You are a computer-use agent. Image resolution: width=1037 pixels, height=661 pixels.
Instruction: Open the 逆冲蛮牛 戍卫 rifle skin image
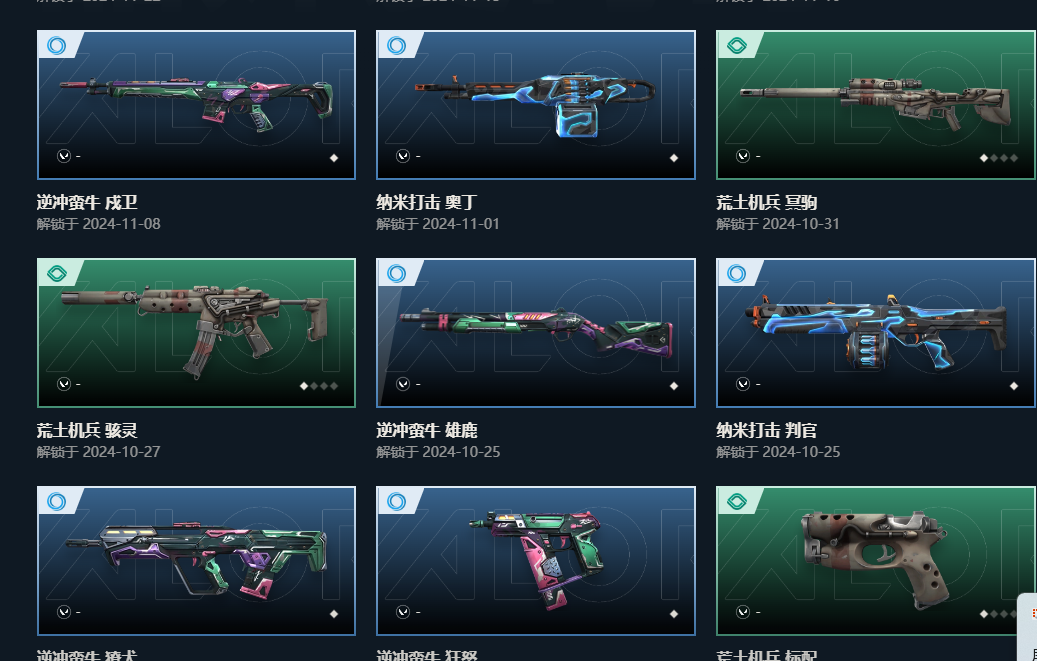[x=196, y=105]
